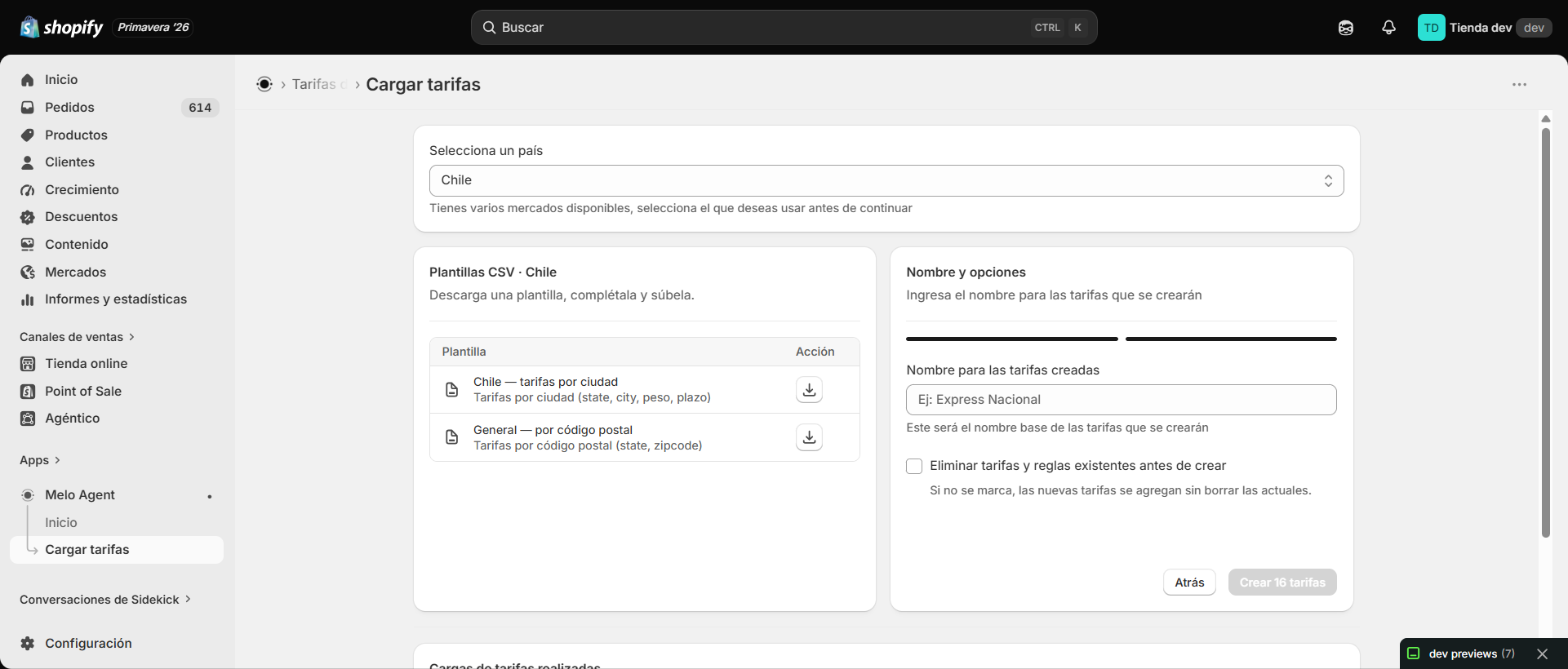Screen dimensions: 1568x669
Task: Close the dev previews bar
Action: point(1542,653)
